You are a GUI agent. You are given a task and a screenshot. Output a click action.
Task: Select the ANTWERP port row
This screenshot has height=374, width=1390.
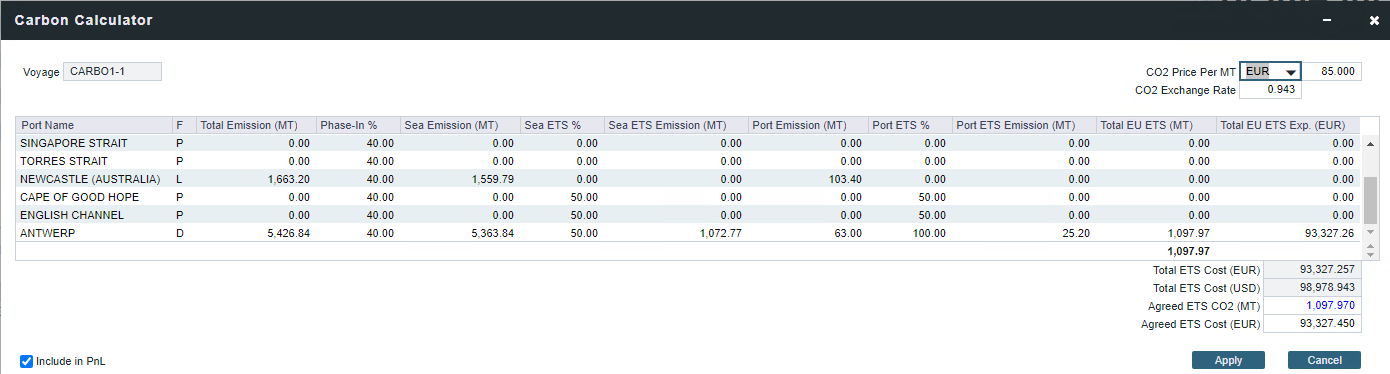pos(689,233)
